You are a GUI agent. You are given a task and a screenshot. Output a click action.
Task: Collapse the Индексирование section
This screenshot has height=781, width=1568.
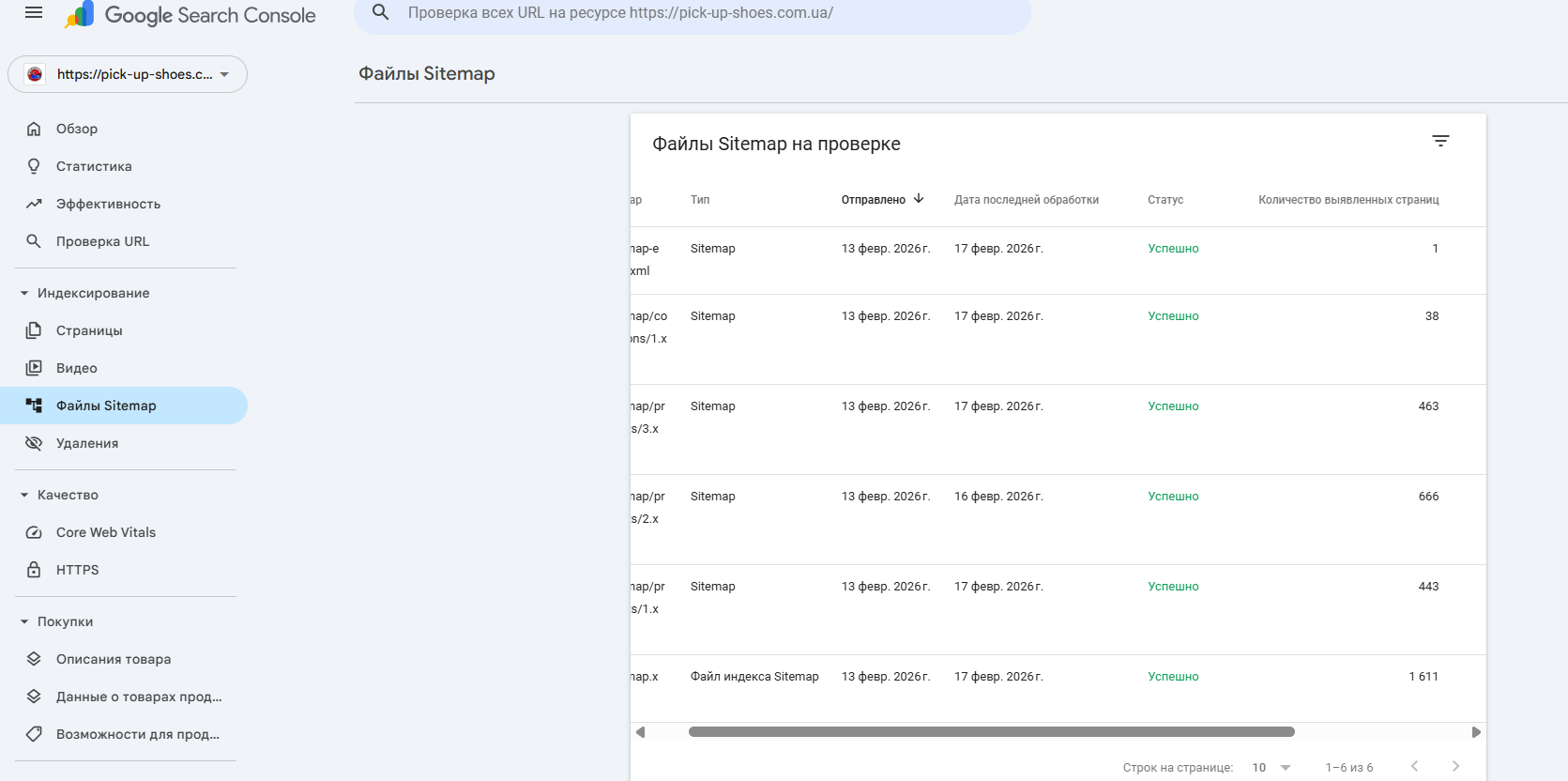pos(24,293)
